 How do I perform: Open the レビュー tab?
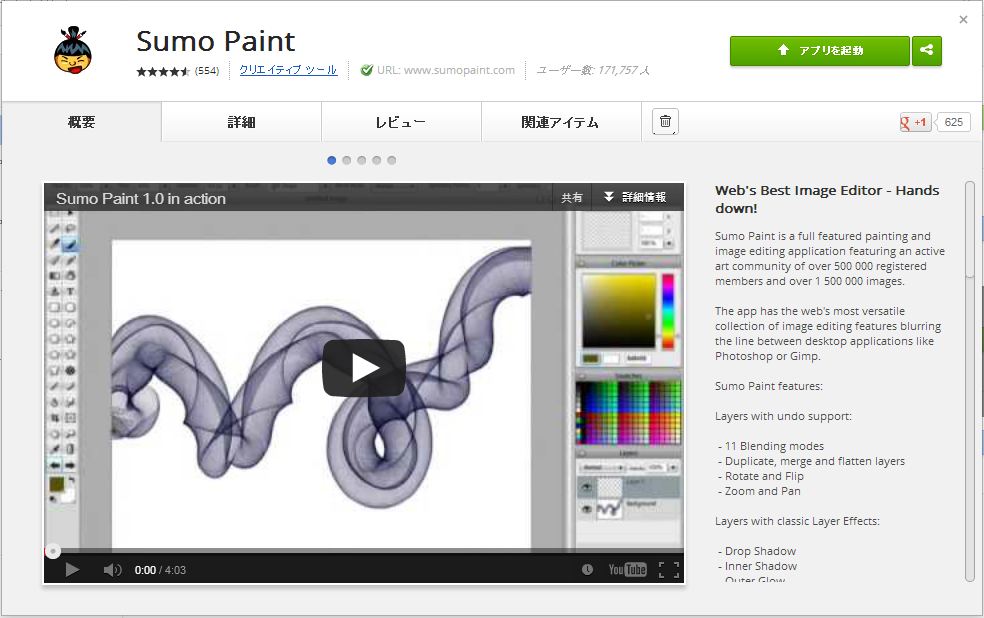[402, 122]
